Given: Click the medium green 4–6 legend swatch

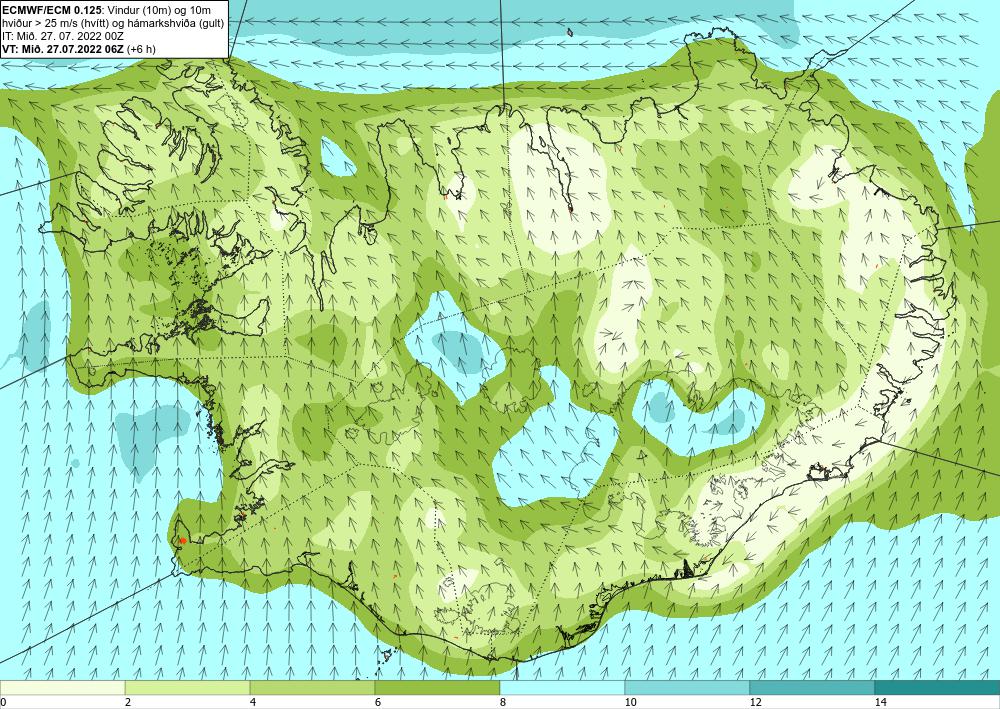Looking at the screenshot, I should [312, 687].
